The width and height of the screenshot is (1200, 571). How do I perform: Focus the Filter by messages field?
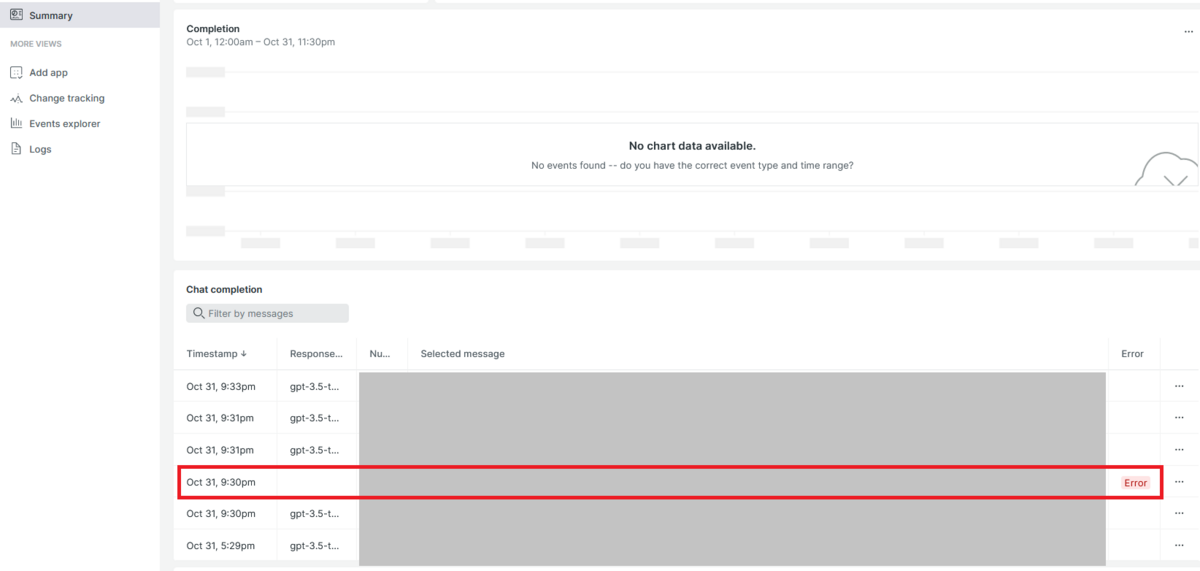coord(267,313)
